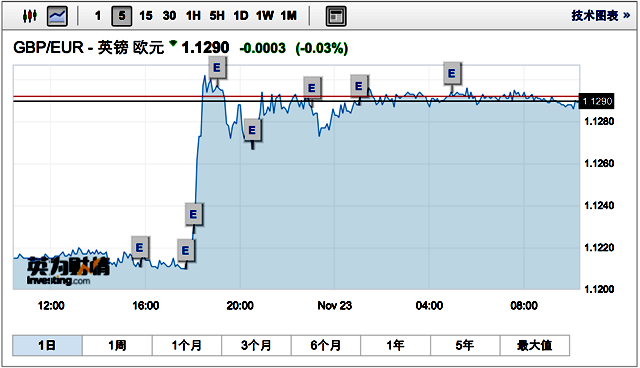Select the 15 minute interval

coord(146,16)
